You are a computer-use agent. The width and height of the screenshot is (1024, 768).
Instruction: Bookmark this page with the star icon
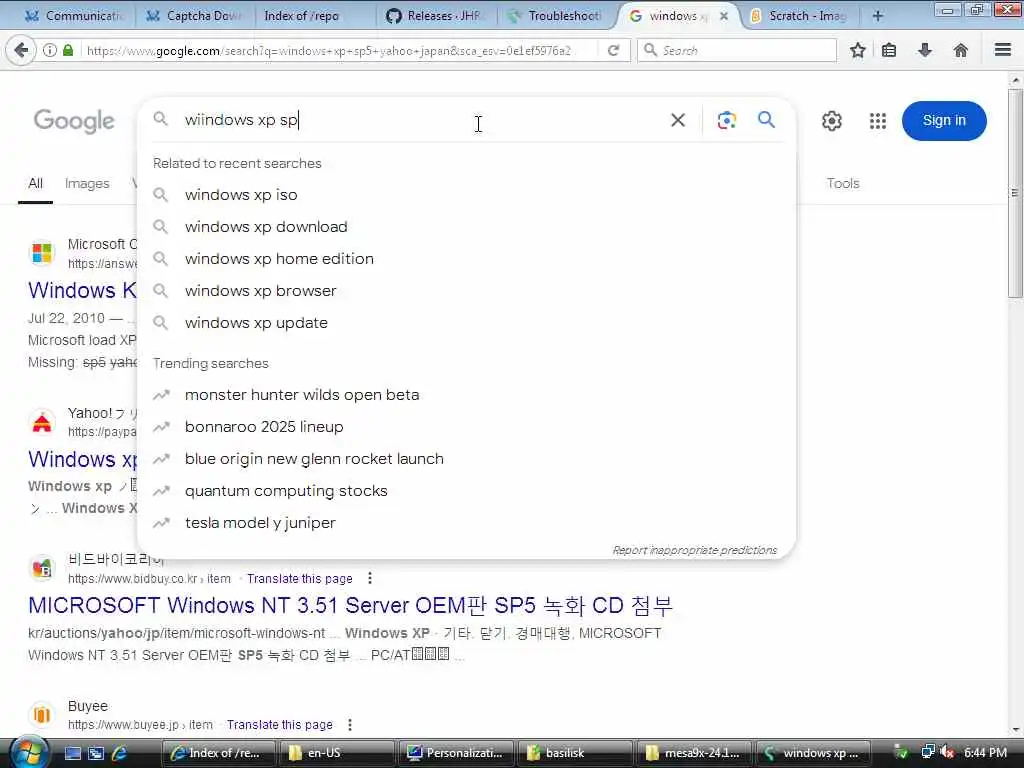(857, 50)
